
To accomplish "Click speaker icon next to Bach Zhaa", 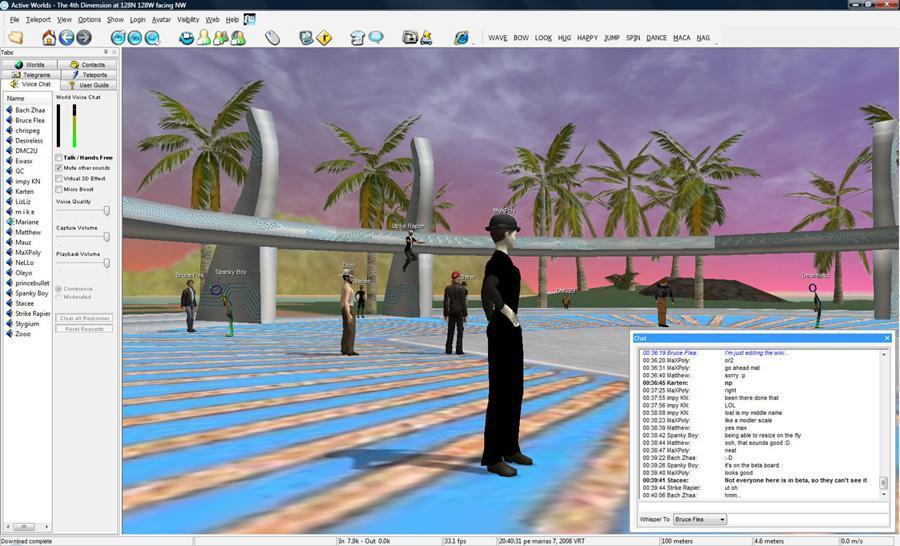I will click(x=9, y=110).
